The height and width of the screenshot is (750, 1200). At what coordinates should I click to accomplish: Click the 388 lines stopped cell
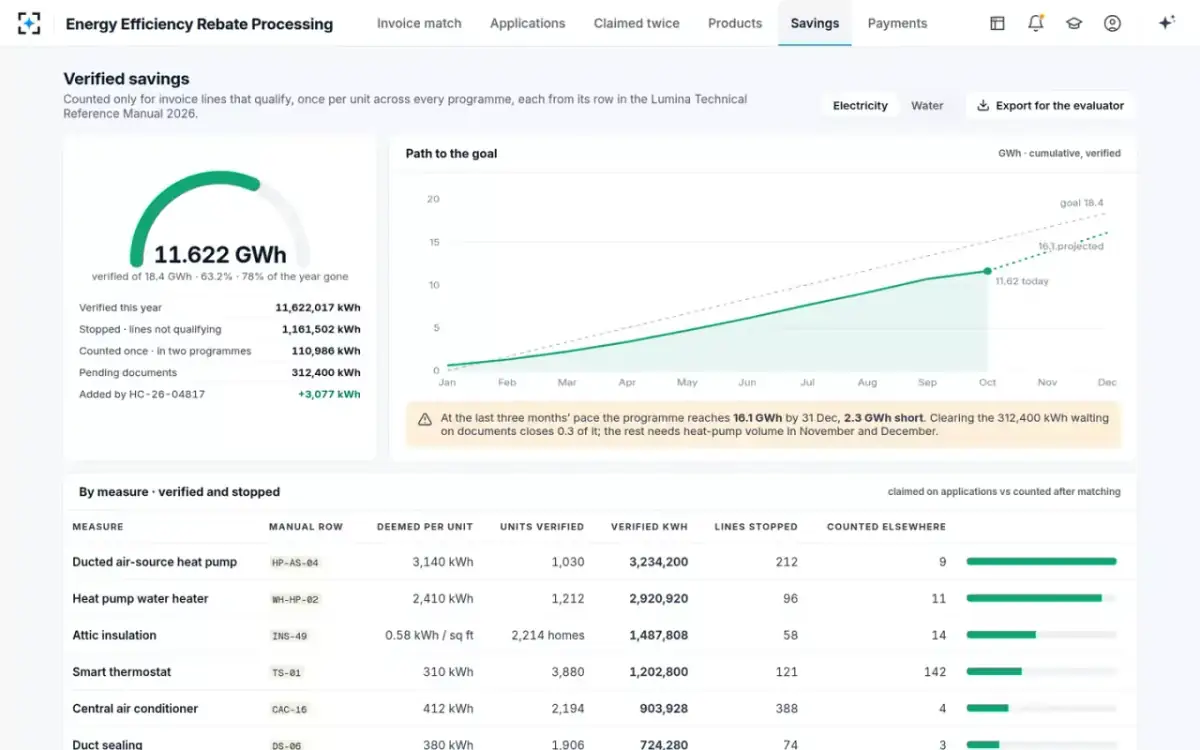pos(786,708)
